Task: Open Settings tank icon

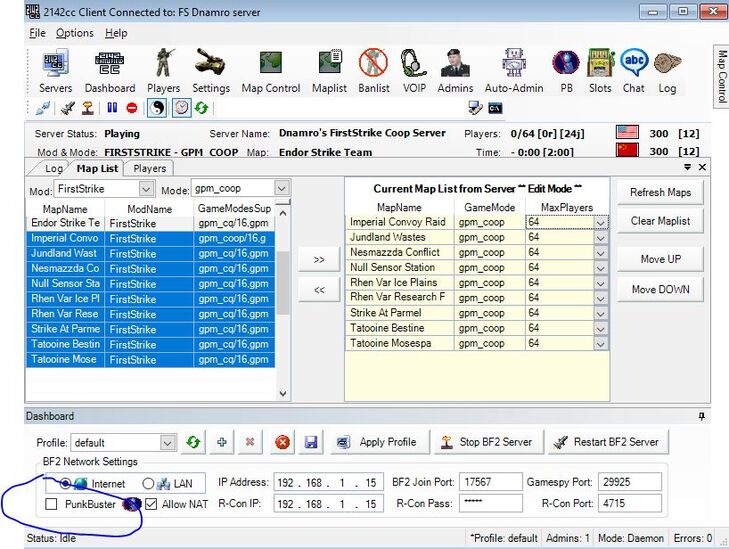Action: (211, 71)
